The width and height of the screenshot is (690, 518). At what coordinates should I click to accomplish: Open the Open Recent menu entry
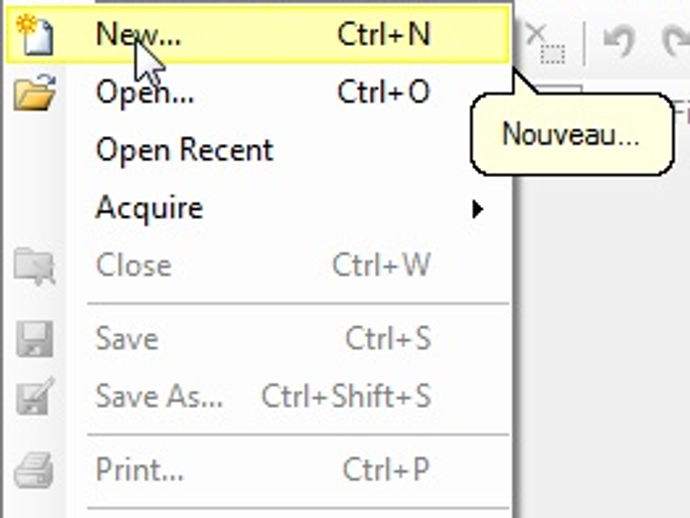pyautogui.click(x=258, y=150)
